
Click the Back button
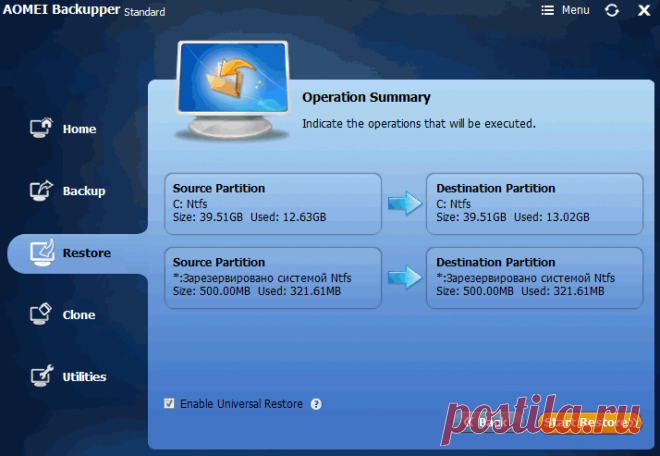coord(490,423)
